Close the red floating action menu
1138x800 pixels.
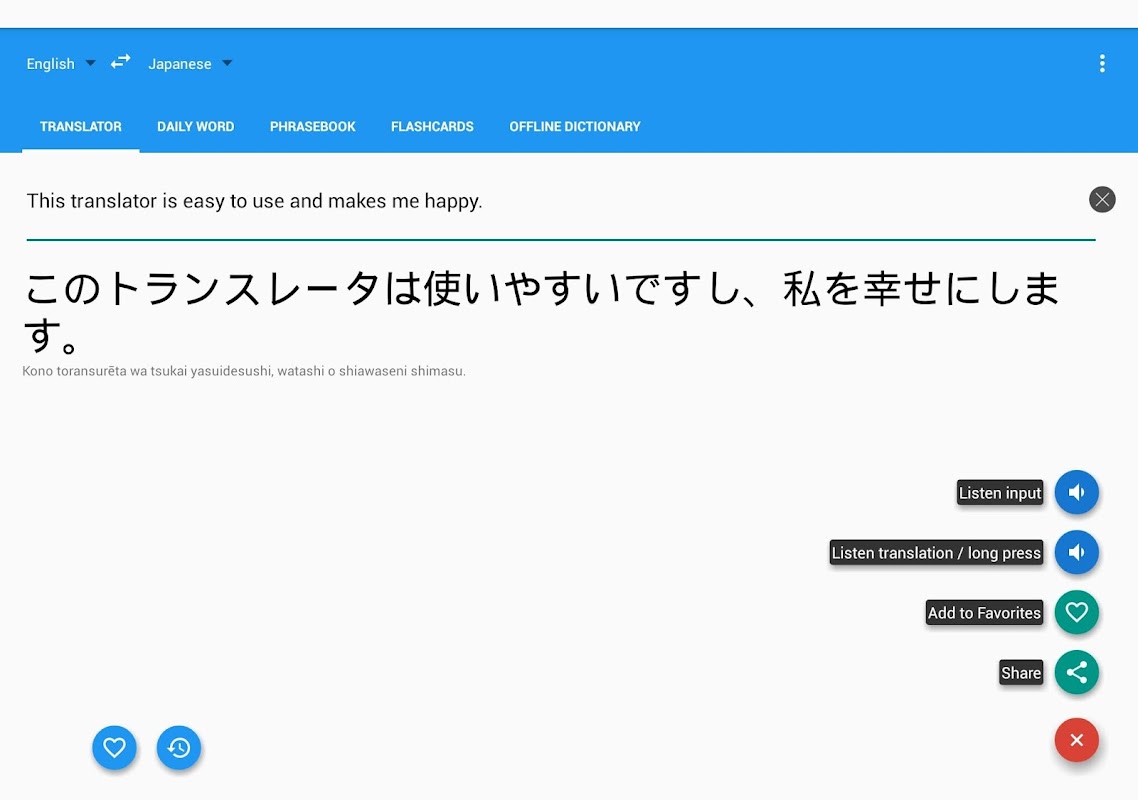[x=1076, y=740]
